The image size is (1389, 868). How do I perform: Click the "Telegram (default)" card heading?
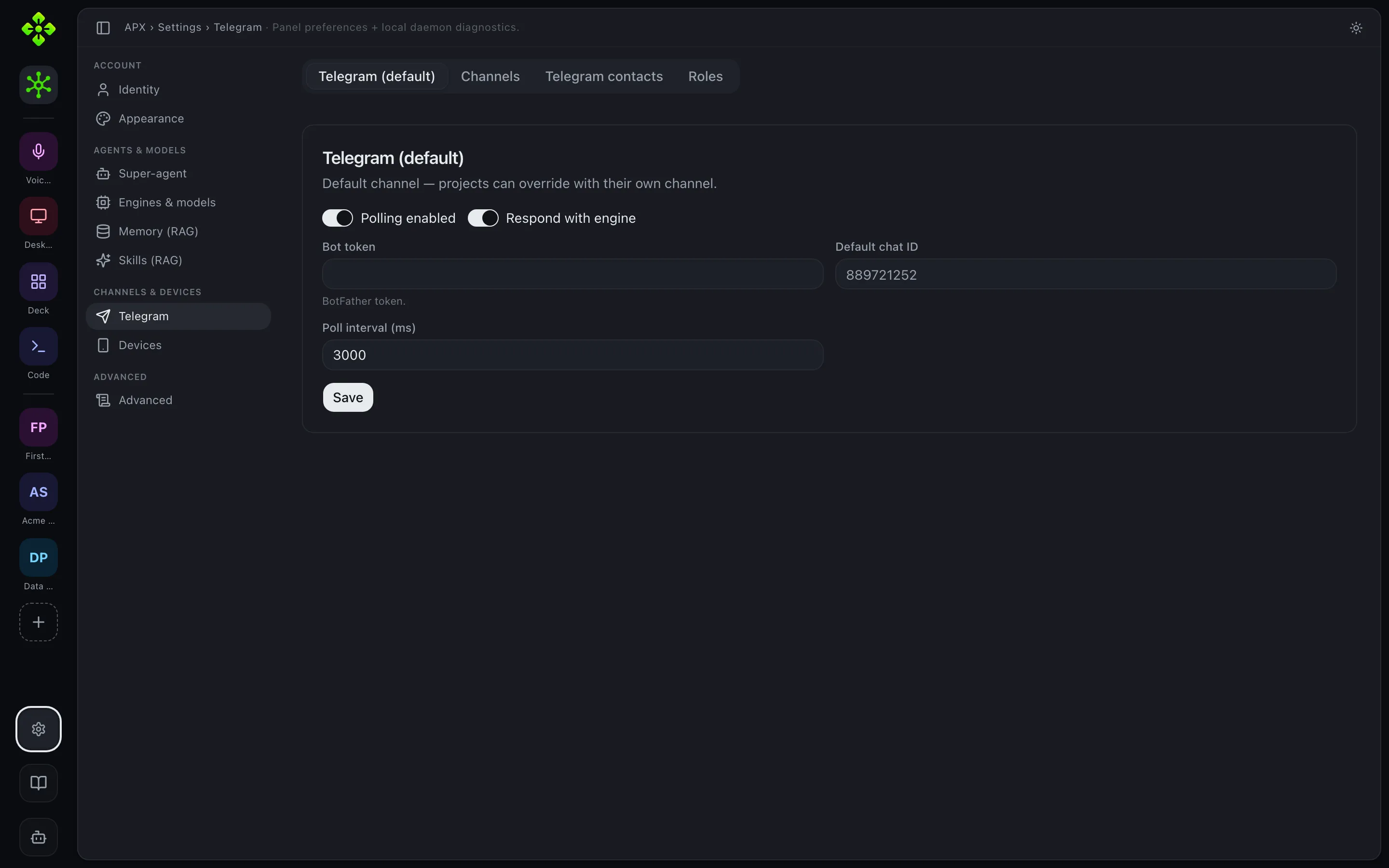pos(393,158)
